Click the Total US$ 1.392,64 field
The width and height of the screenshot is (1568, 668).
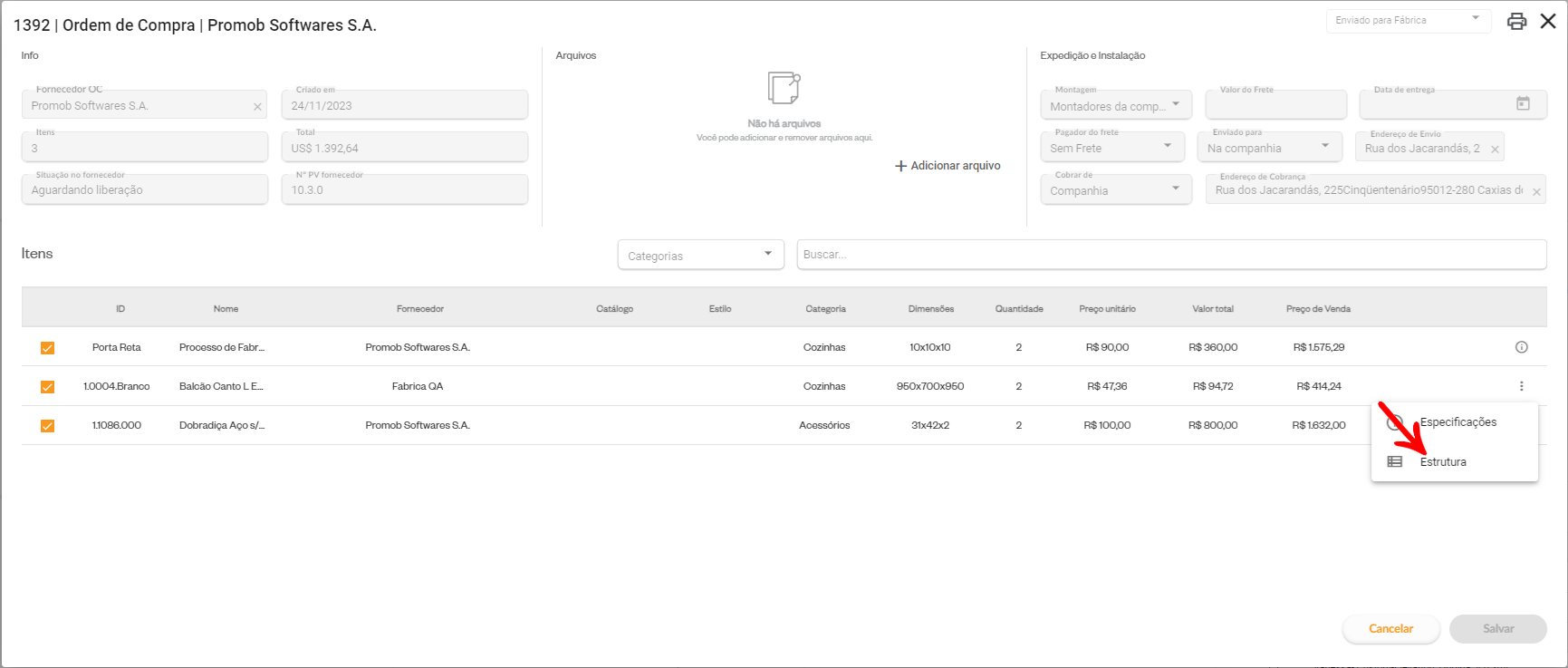[x=405, y=147]
